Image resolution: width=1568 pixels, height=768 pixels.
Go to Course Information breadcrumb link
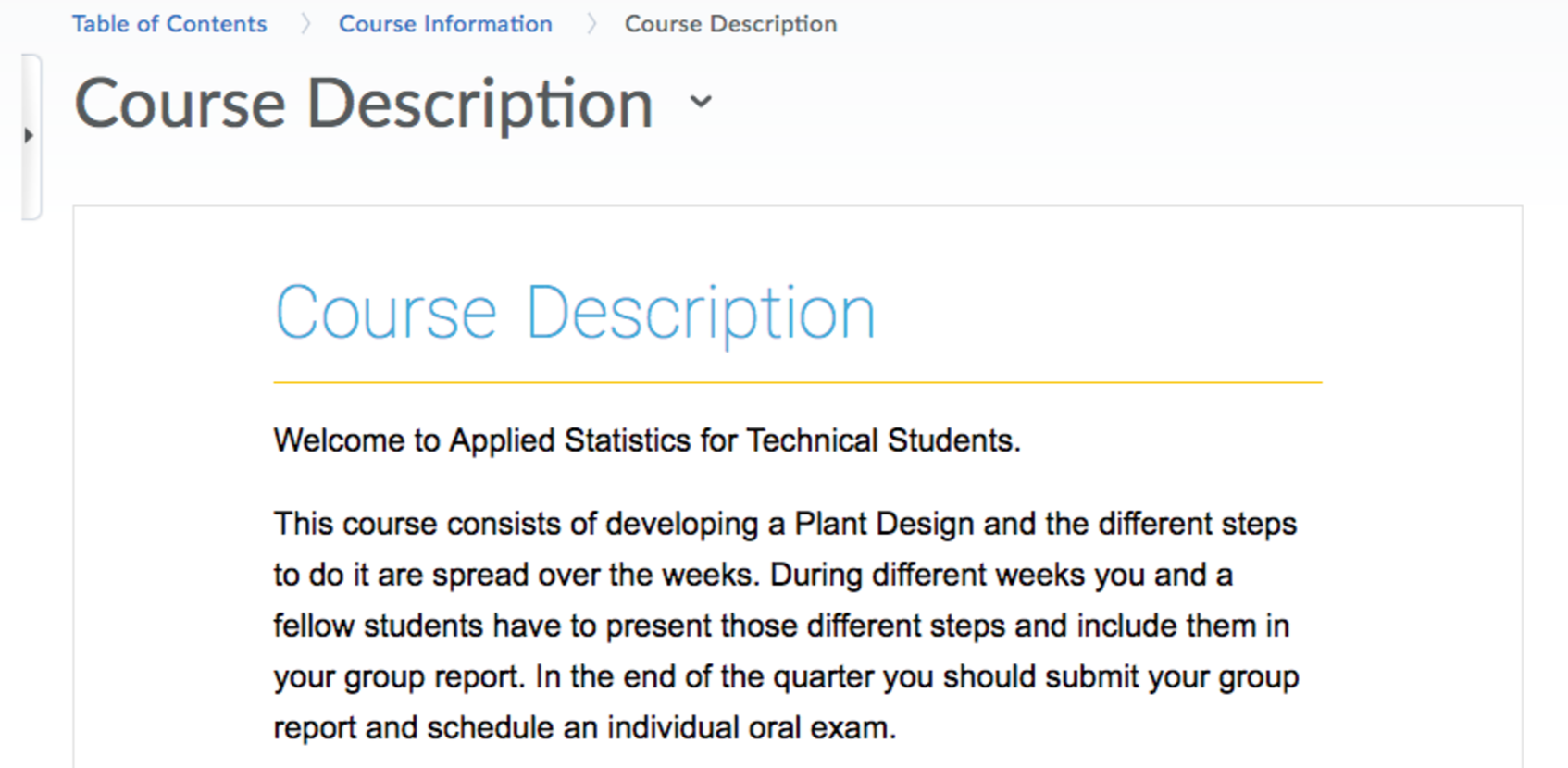[x=445, y=24]
